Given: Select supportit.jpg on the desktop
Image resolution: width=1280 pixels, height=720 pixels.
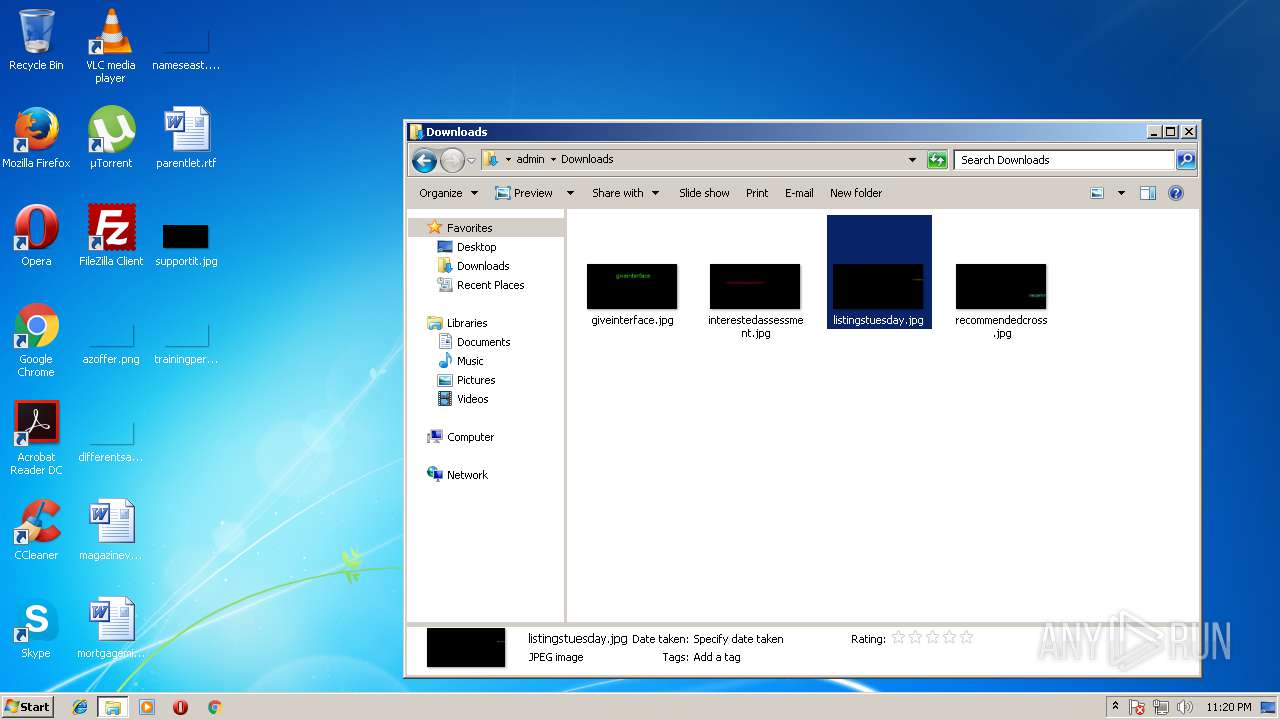Looking at the screenshot, I should 186,246.
